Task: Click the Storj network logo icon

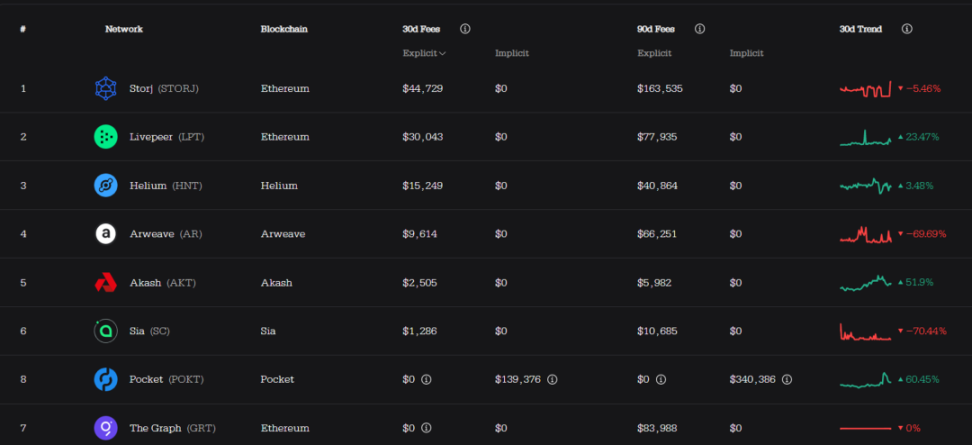Action: tap(106, 89)
